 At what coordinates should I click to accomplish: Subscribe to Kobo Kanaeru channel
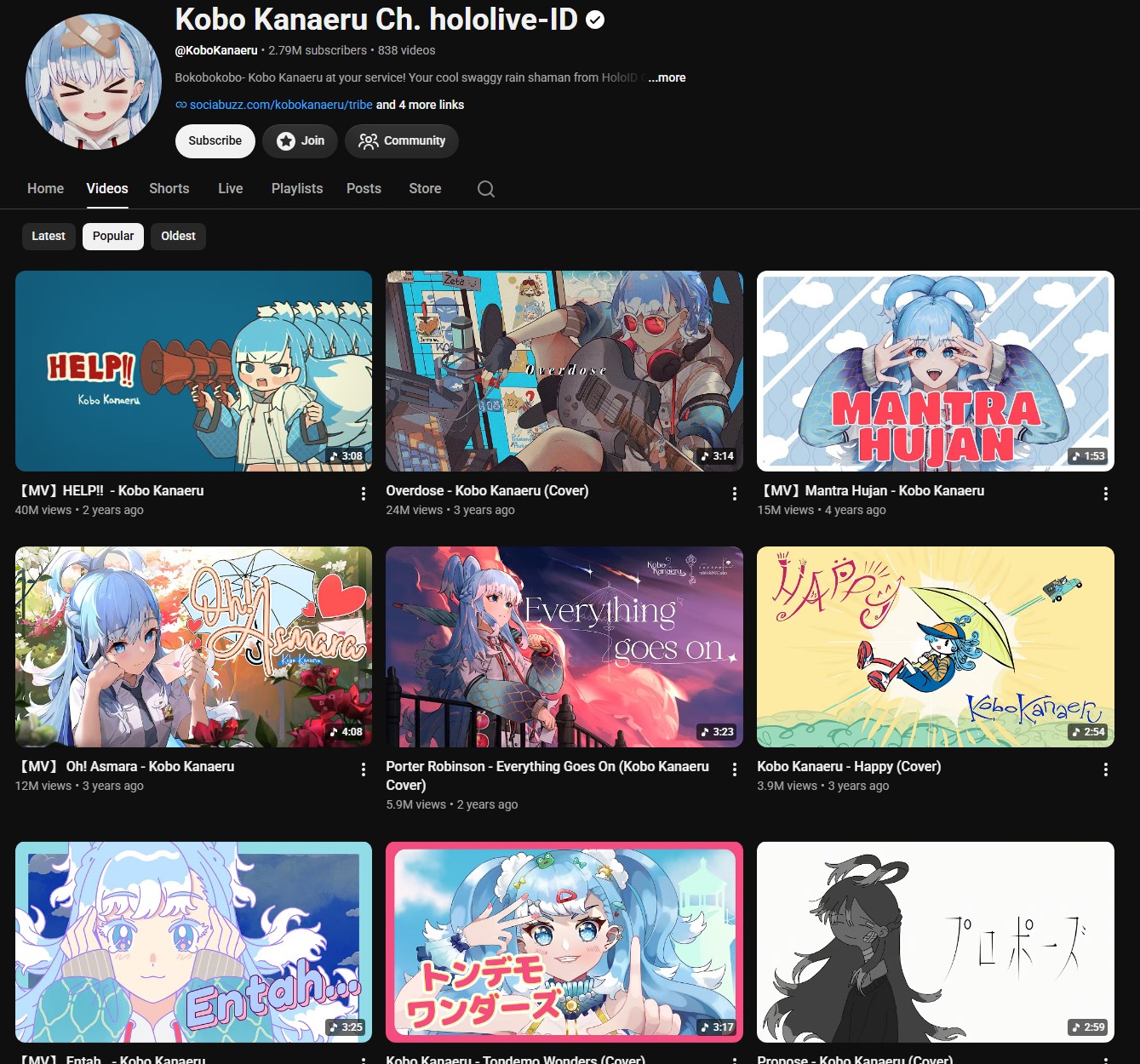click(215, 141)
